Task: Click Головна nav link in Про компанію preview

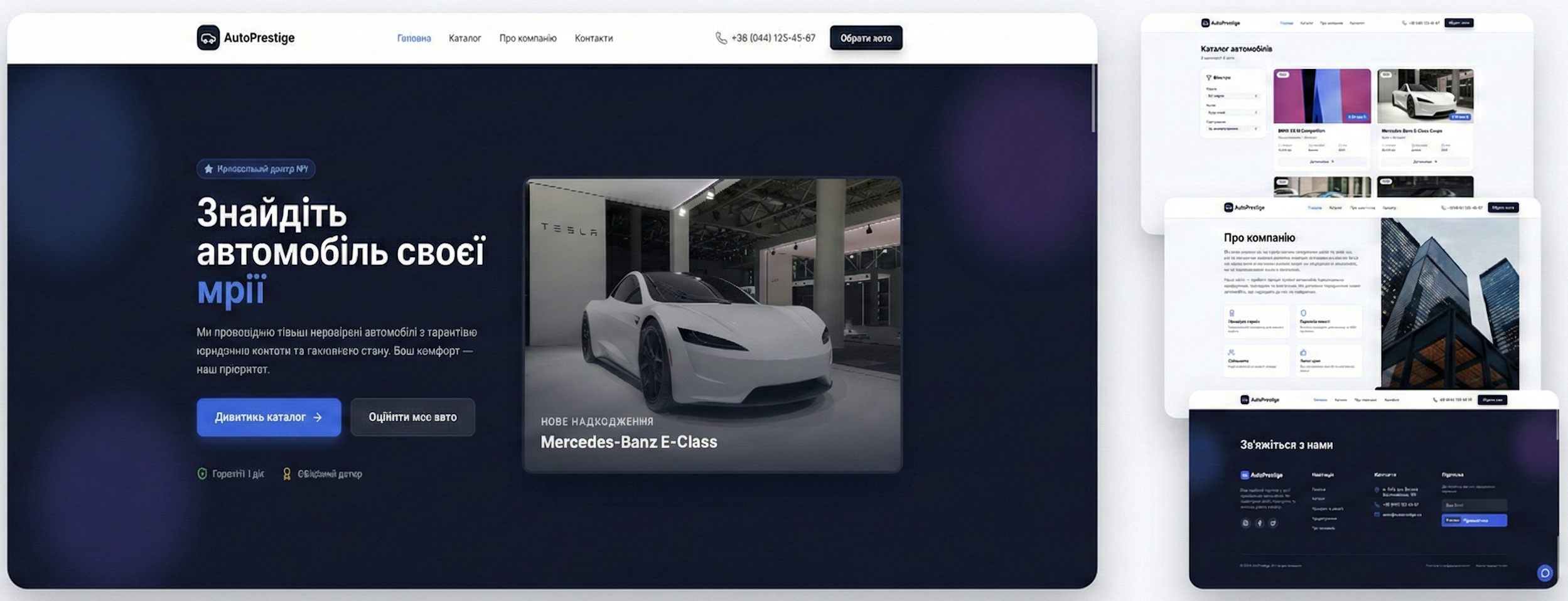Action: [1315, 208]
